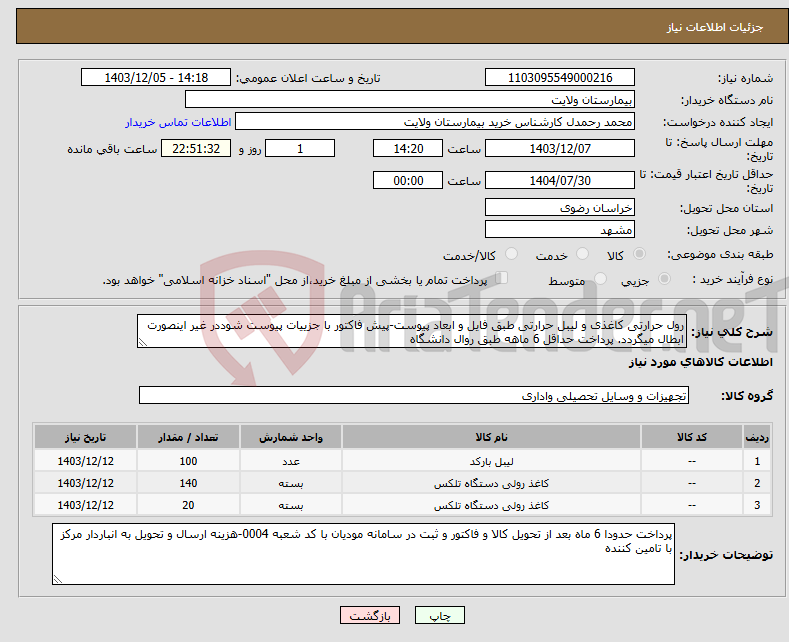Click the واحد شمارش column header
The height and width of the screenshot is (642, 789).
[291, 437]
